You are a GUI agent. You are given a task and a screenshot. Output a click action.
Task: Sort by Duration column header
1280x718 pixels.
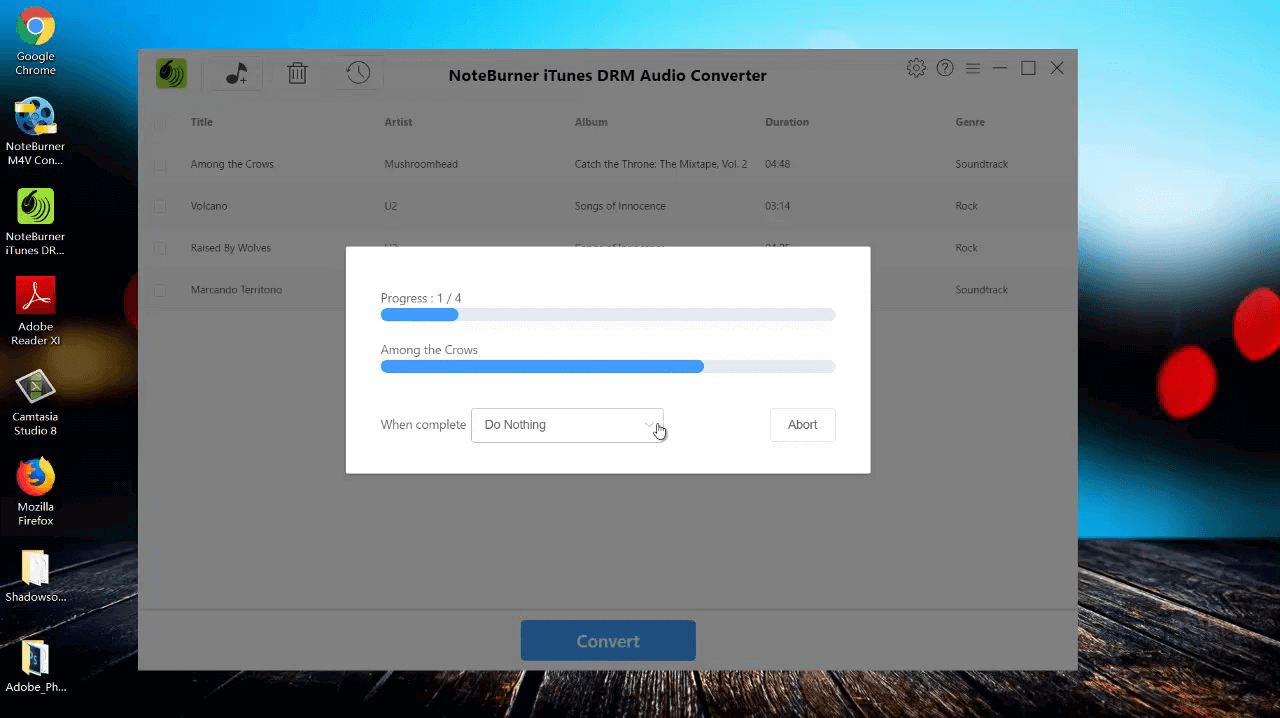[787, 122]
